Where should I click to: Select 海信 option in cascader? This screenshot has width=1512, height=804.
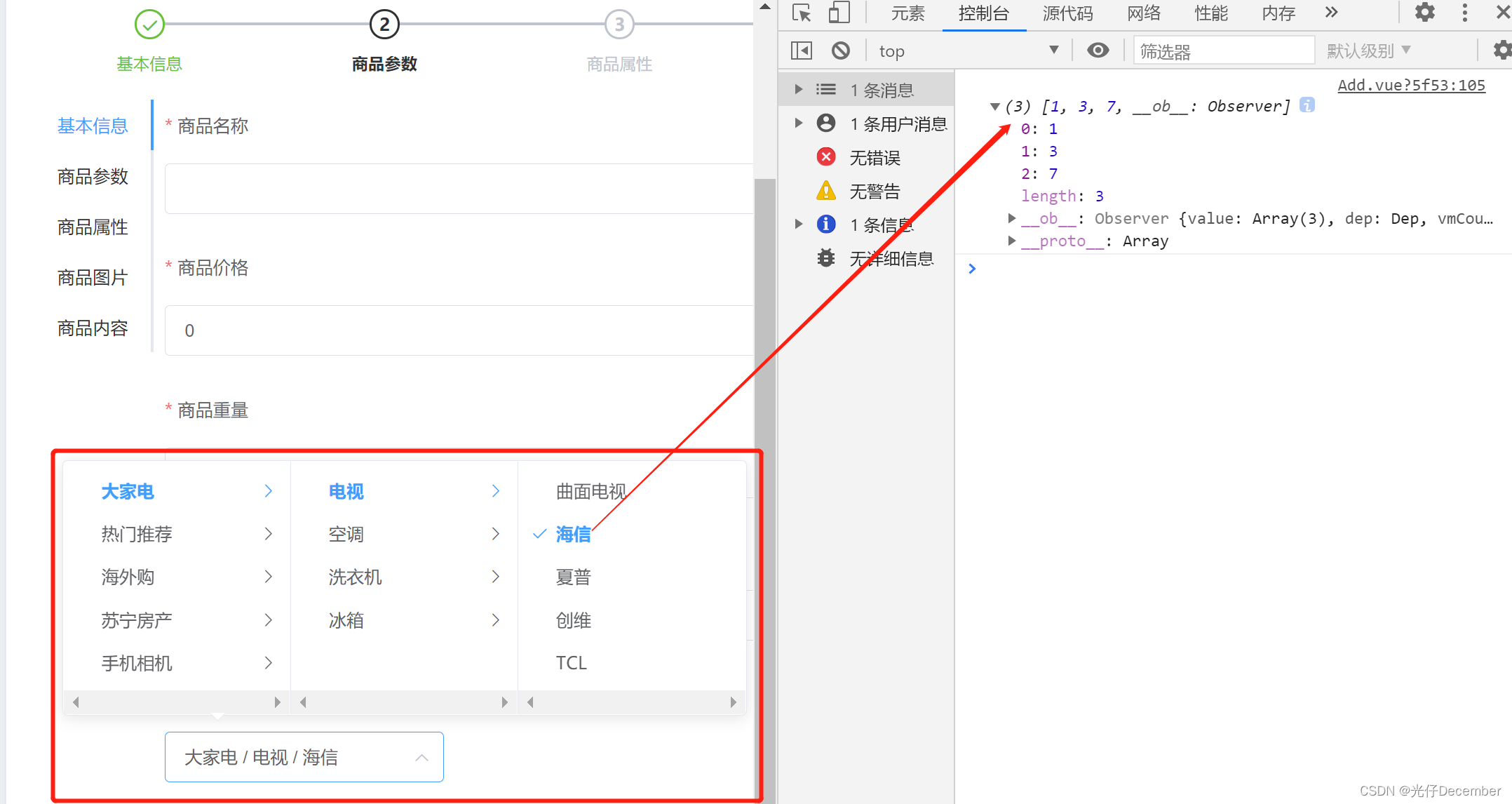pos(573,535)
